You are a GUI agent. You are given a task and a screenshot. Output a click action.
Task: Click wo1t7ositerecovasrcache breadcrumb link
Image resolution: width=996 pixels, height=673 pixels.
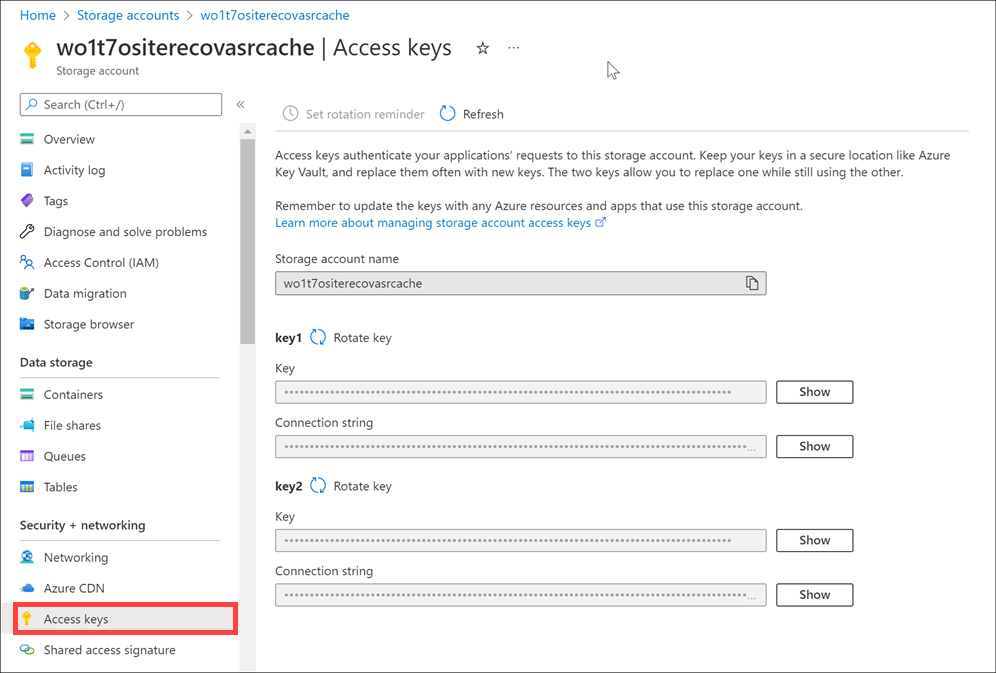274,15
